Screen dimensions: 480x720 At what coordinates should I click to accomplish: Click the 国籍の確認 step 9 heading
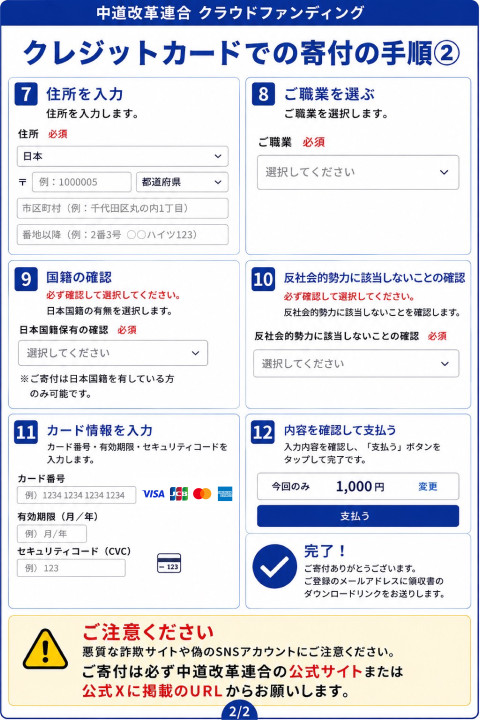click(x=79, y=277)
